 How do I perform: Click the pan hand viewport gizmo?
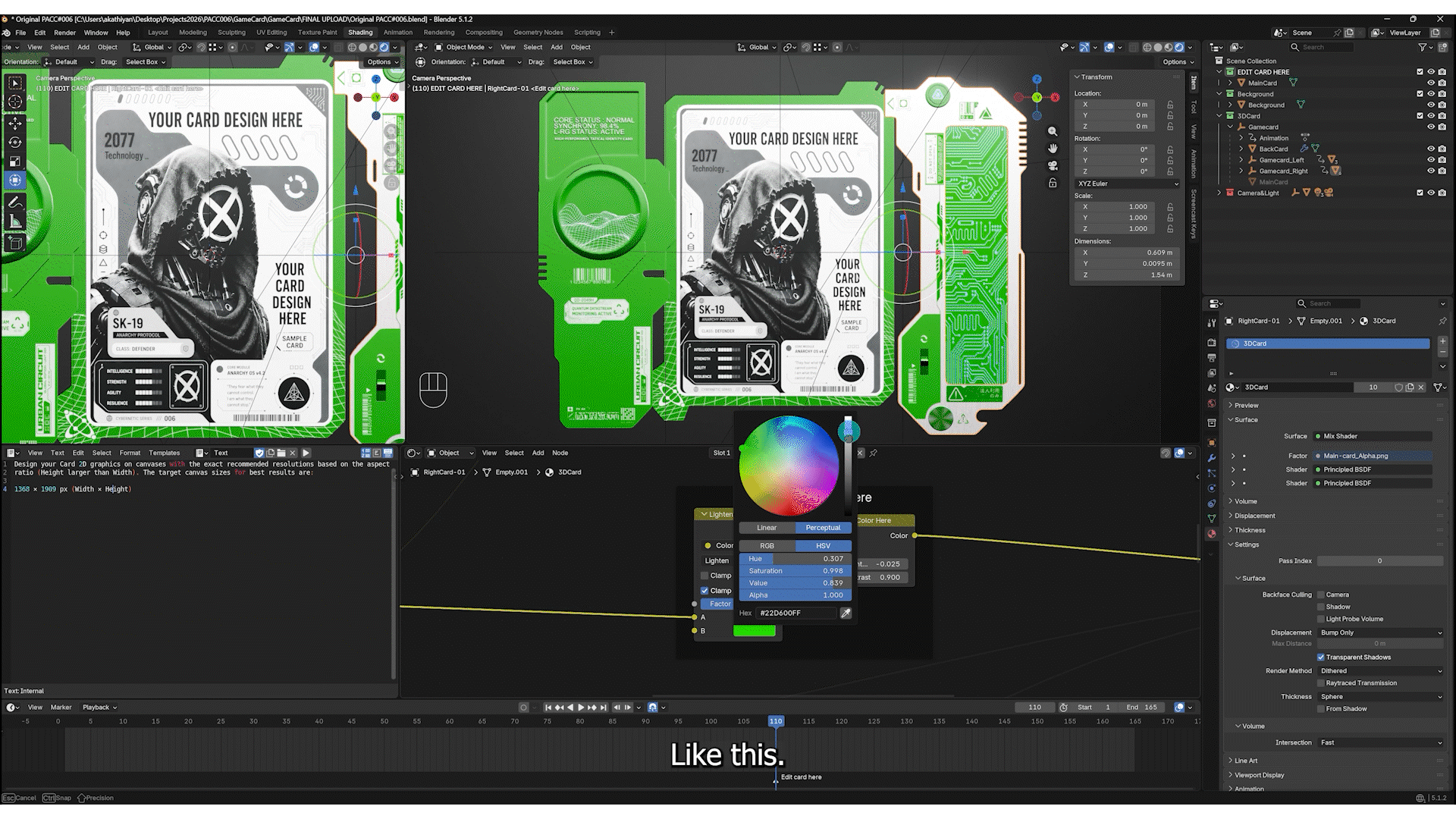(x=1053, y=149)
